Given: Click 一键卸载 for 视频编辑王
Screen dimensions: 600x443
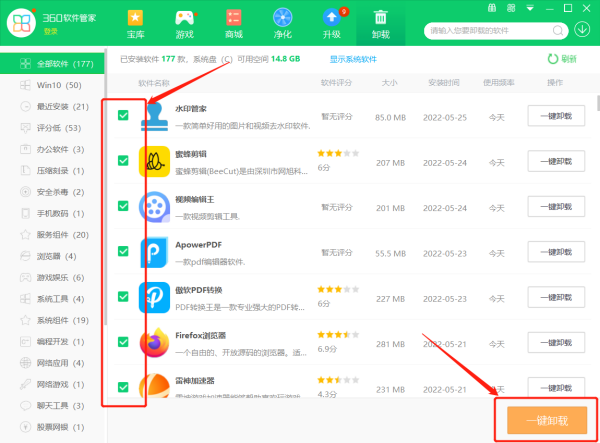Looking at the screenshot, I should point(556,207).
